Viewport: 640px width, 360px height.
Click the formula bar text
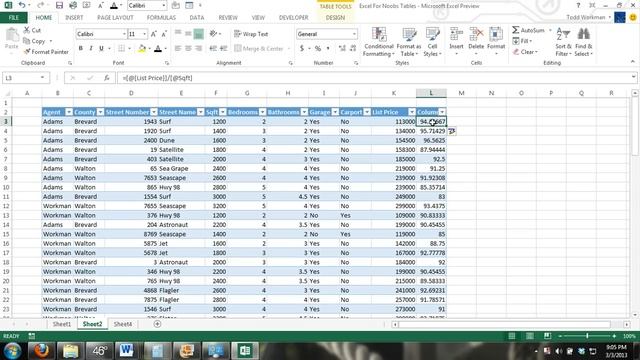tap(158, 78)
